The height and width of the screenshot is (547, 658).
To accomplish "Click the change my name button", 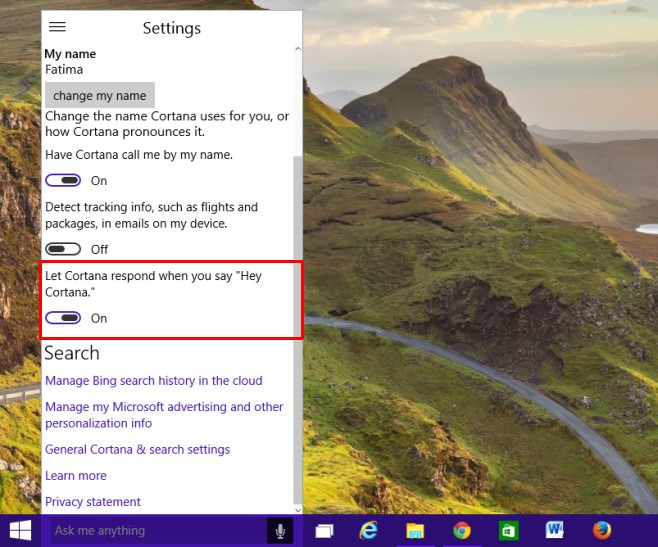I will point(100,95).
